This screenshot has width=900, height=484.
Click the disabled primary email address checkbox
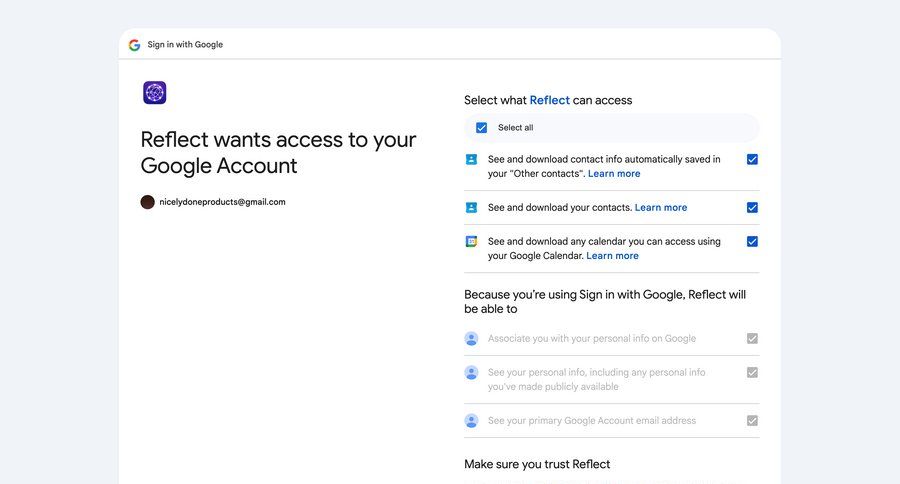(x=752, y=421)
